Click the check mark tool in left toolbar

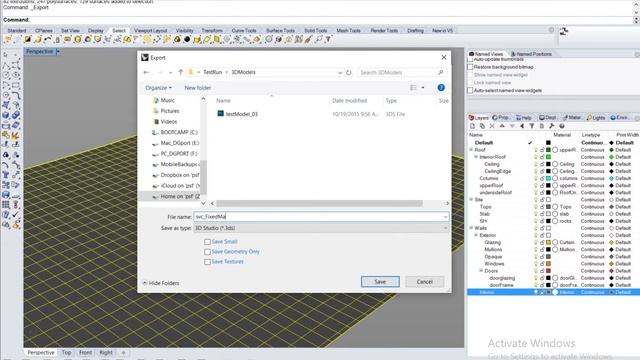16,215
